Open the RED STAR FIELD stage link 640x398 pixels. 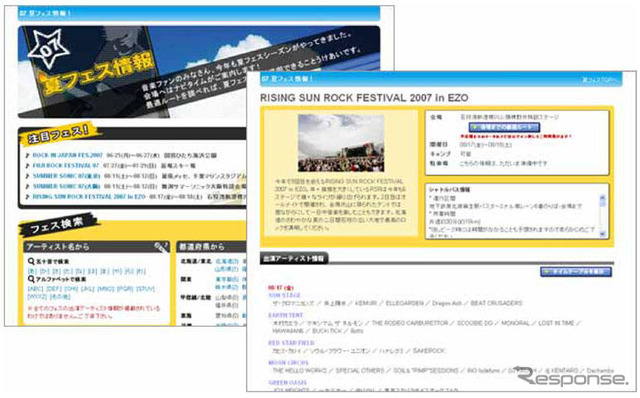(291, 343)
